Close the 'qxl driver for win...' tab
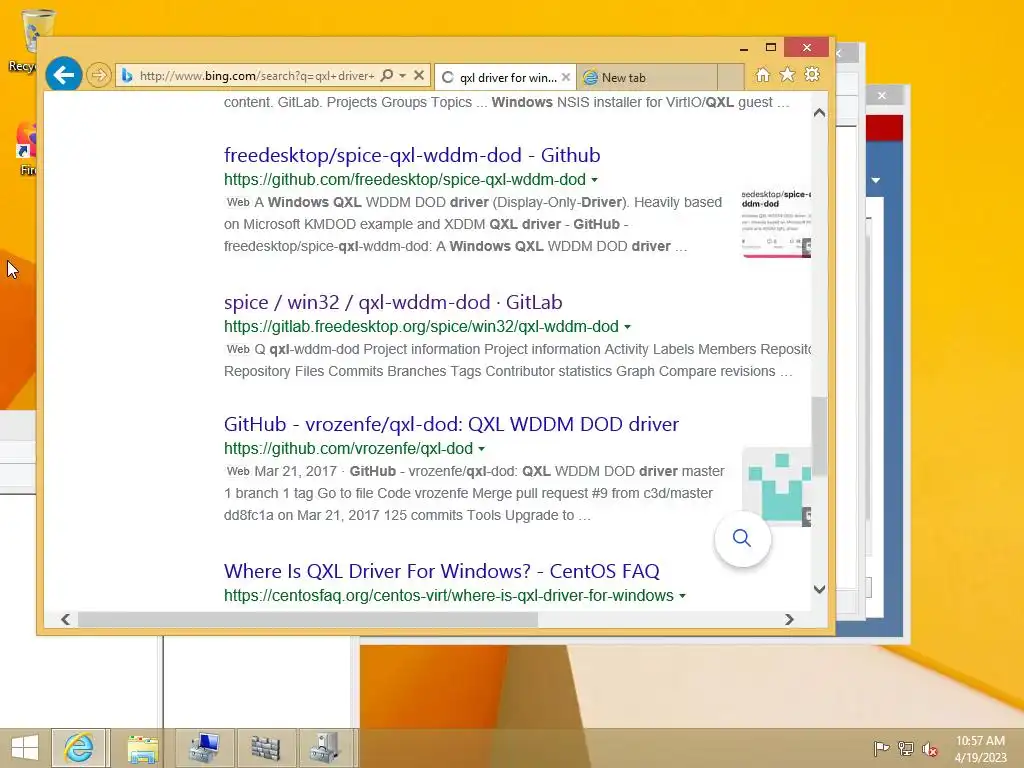 [x=566, y=77]
